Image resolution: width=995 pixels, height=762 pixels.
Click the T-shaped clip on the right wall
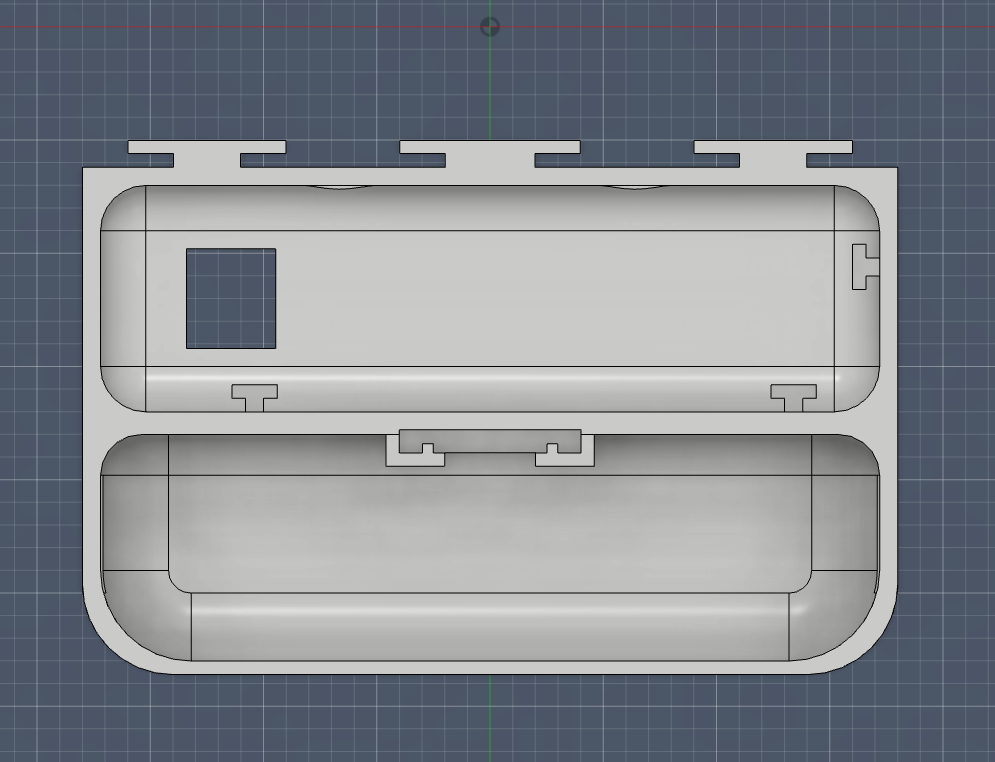pyautogui.click(x=865, y=266)
